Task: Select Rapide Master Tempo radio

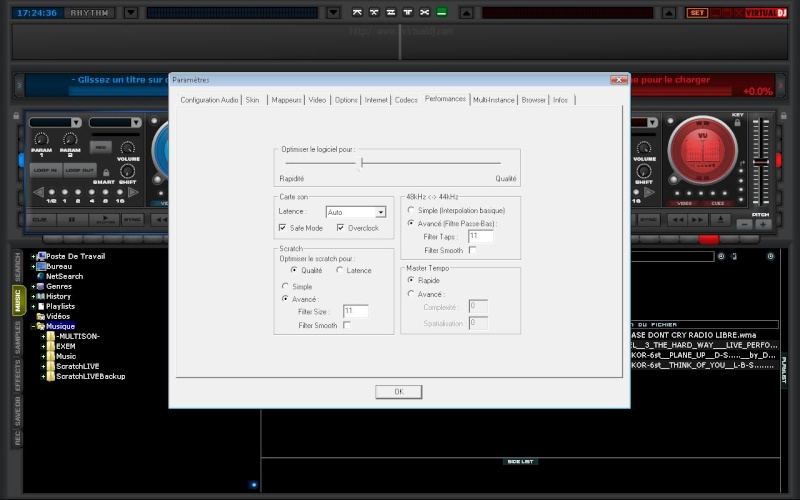Action: 411,280
